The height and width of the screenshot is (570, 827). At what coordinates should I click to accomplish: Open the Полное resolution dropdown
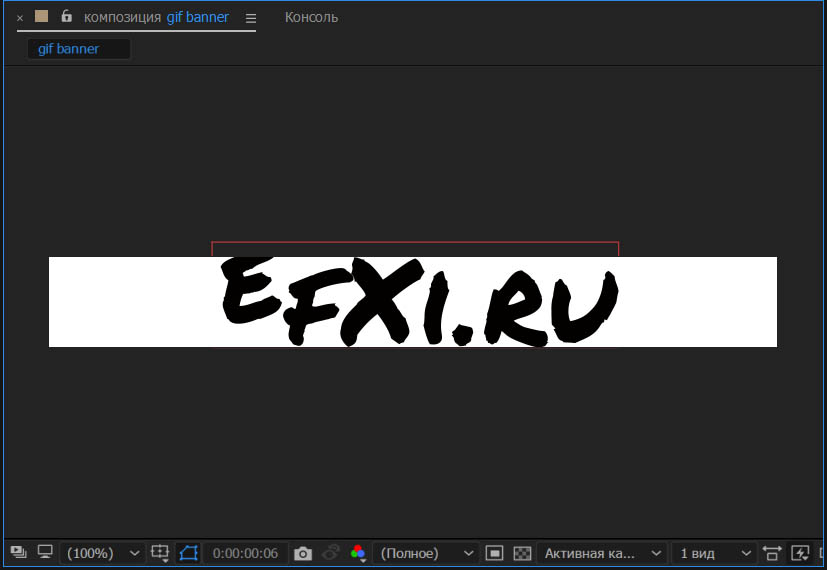[426, 553]
